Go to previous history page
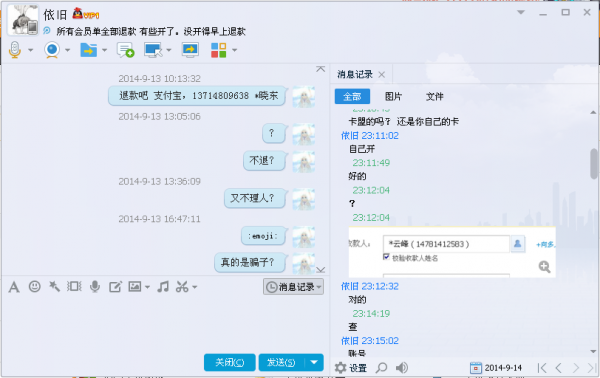The width and height of the screenshot is (600, 378). 558,368
